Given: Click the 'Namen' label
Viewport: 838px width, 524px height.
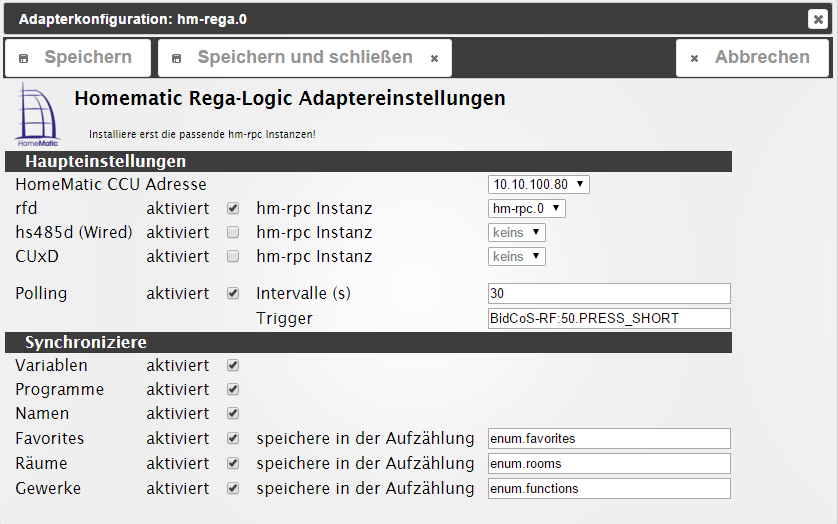Looking at the screenshot, I should [42, 413].
